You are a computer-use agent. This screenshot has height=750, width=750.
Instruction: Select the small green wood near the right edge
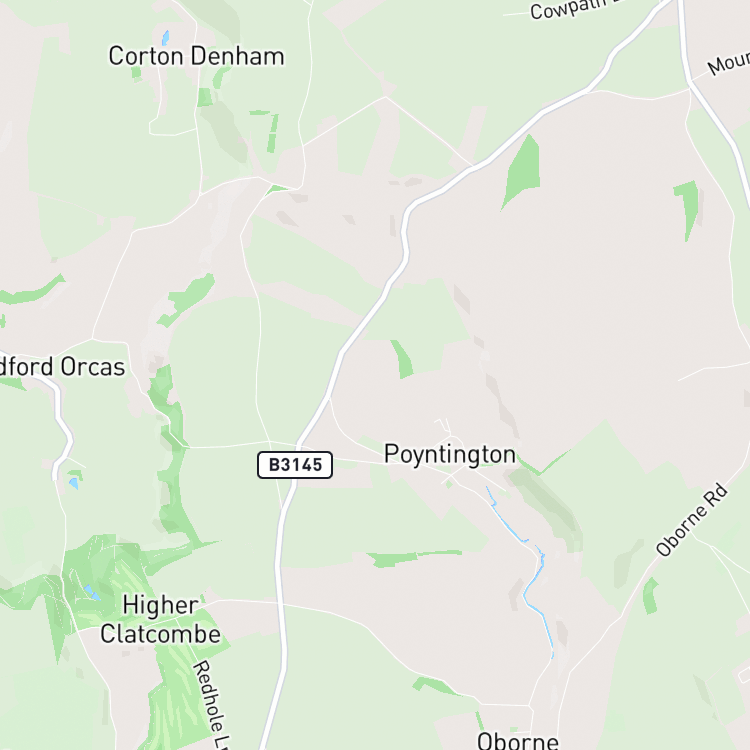point(687,210)
